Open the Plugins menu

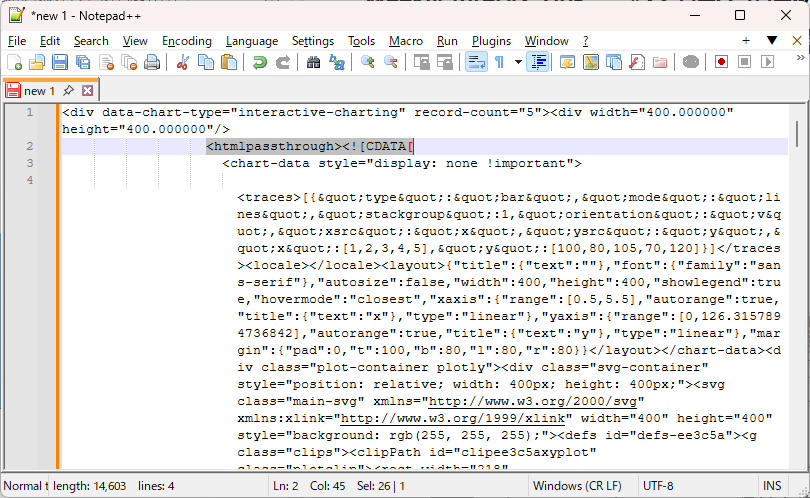click(491, 41)
